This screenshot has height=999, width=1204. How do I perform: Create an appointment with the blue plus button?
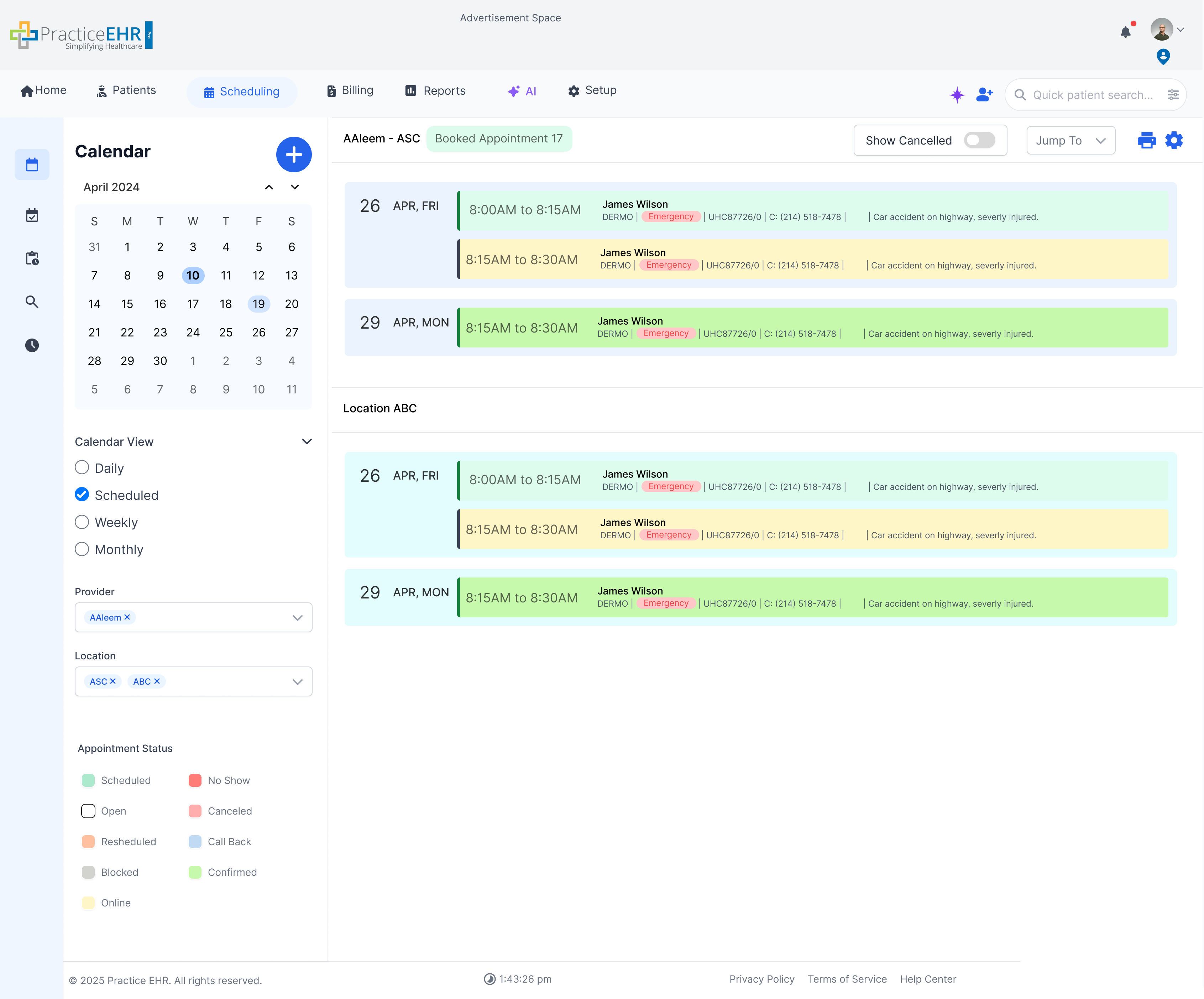pyautogui.click(x=294, y=154)
